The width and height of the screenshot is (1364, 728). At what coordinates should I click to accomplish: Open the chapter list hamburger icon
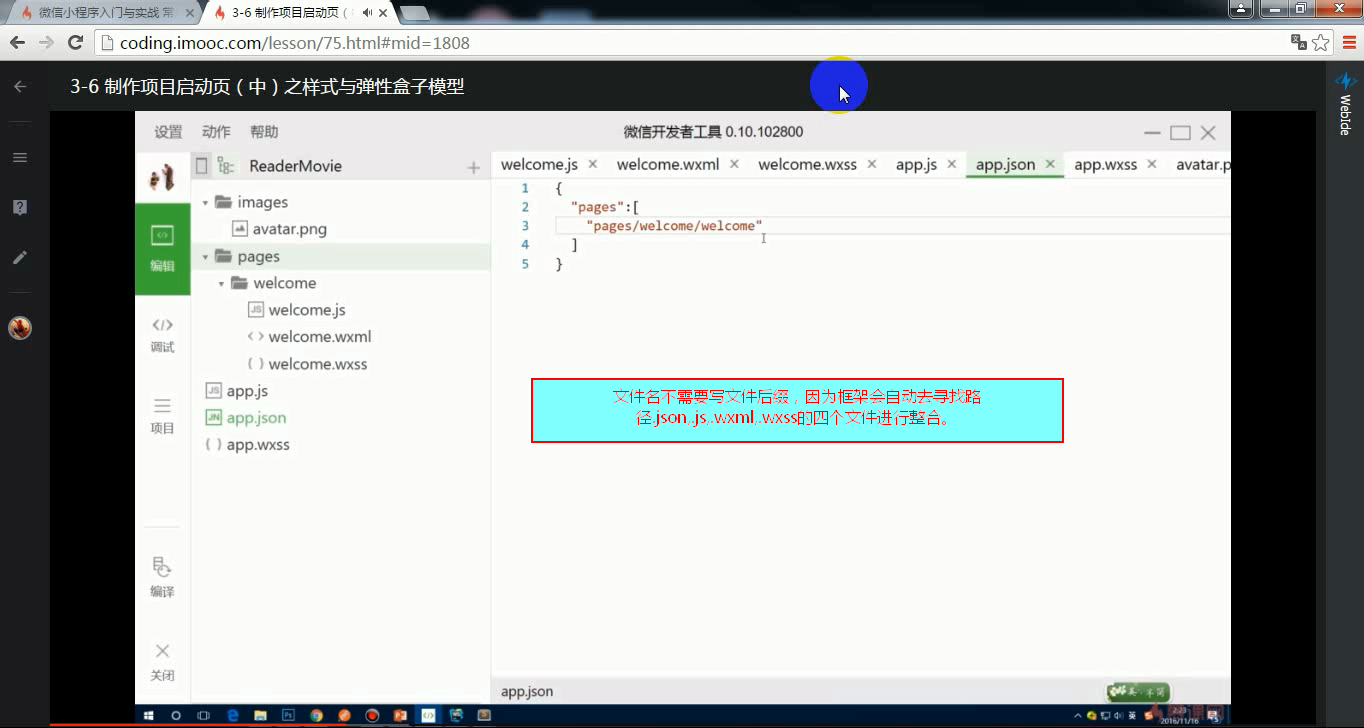point(19,157)
